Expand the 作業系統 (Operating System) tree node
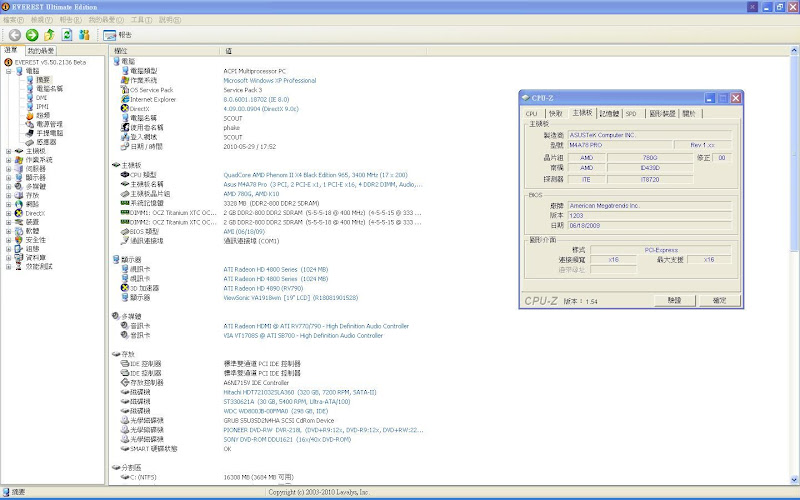The height and width of the screenshot is (500, 800). pyautogui.click(x=9, y=160)
